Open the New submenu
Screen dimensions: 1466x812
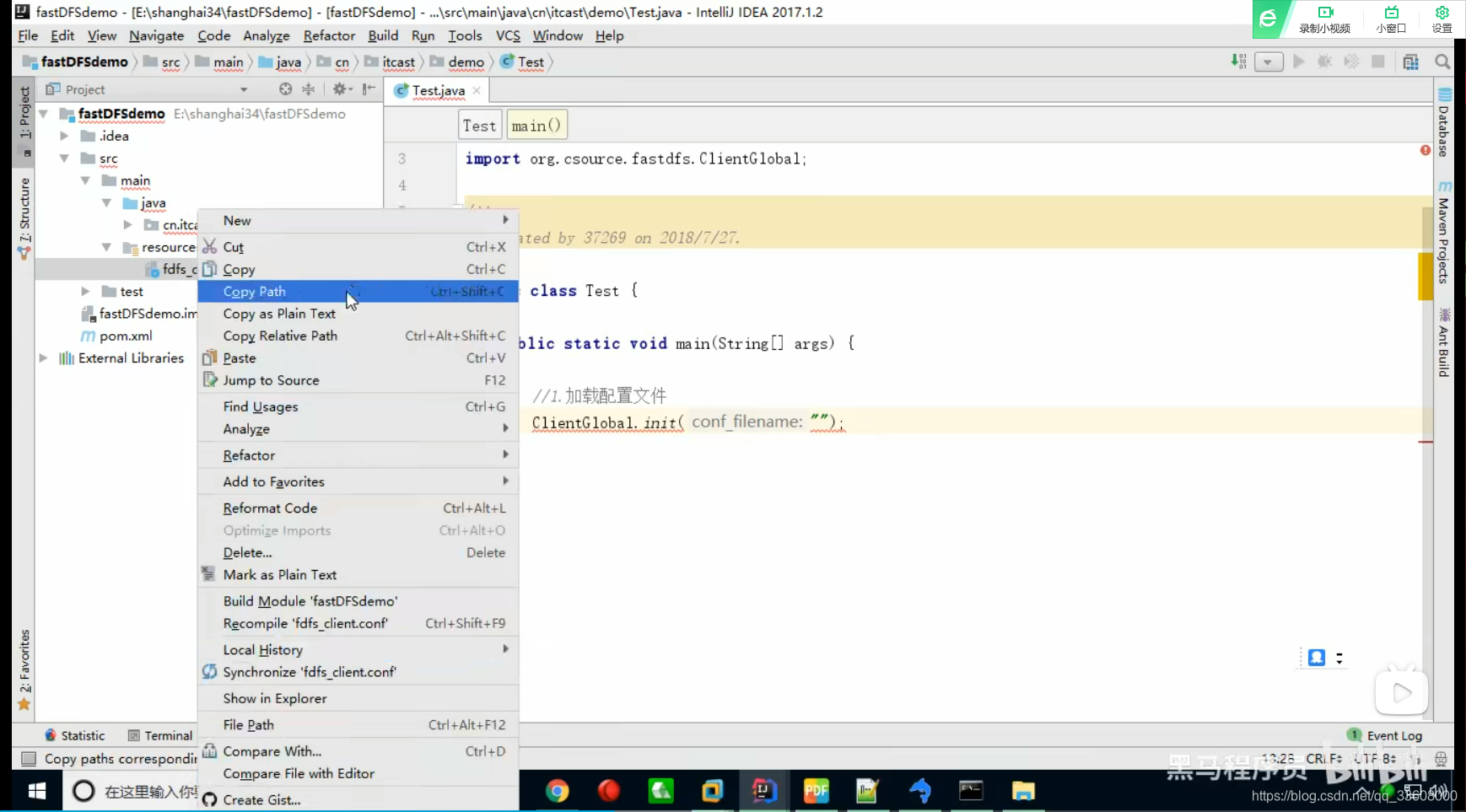point(358,221)
